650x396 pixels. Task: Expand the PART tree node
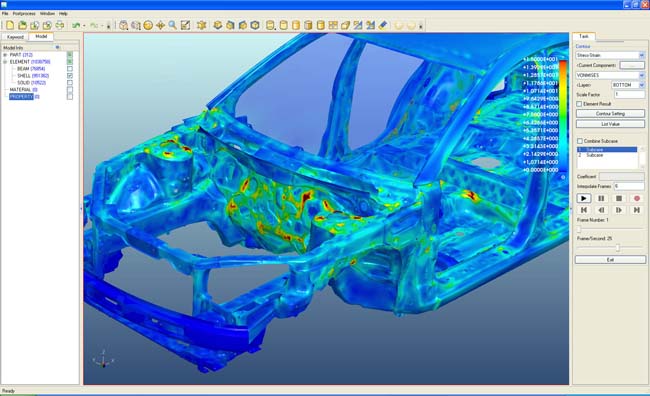pyautogui.click(x=5, y=55)
